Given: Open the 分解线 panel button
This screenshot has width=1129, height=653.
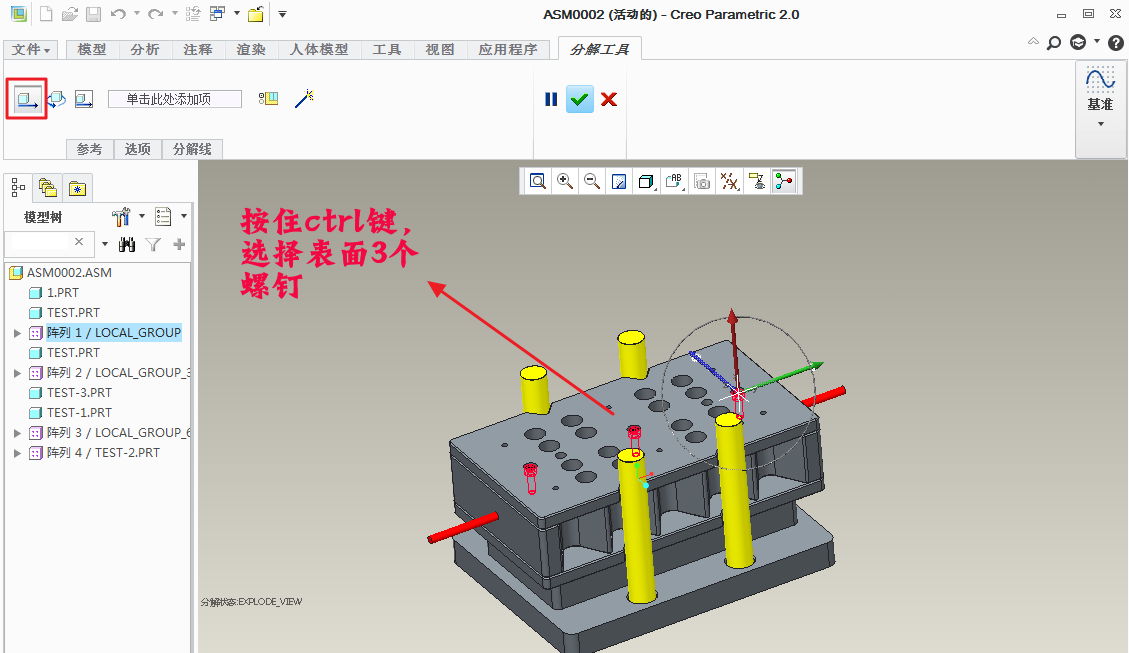Looking at the screenshot, I should (192, 149).
